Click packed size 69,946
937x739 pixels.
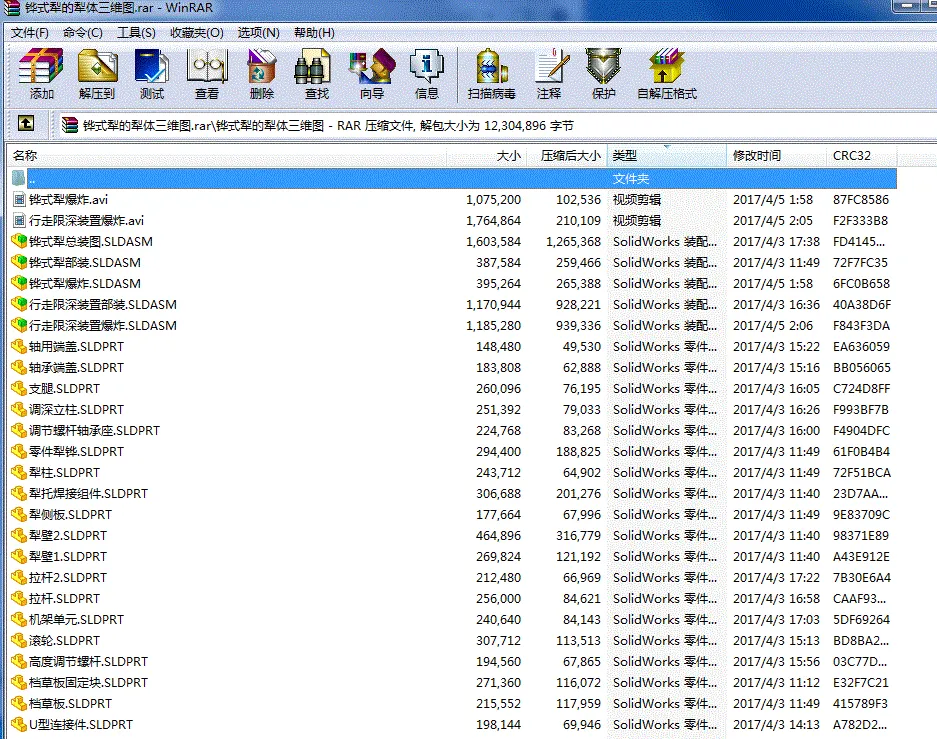click(582, 725)
